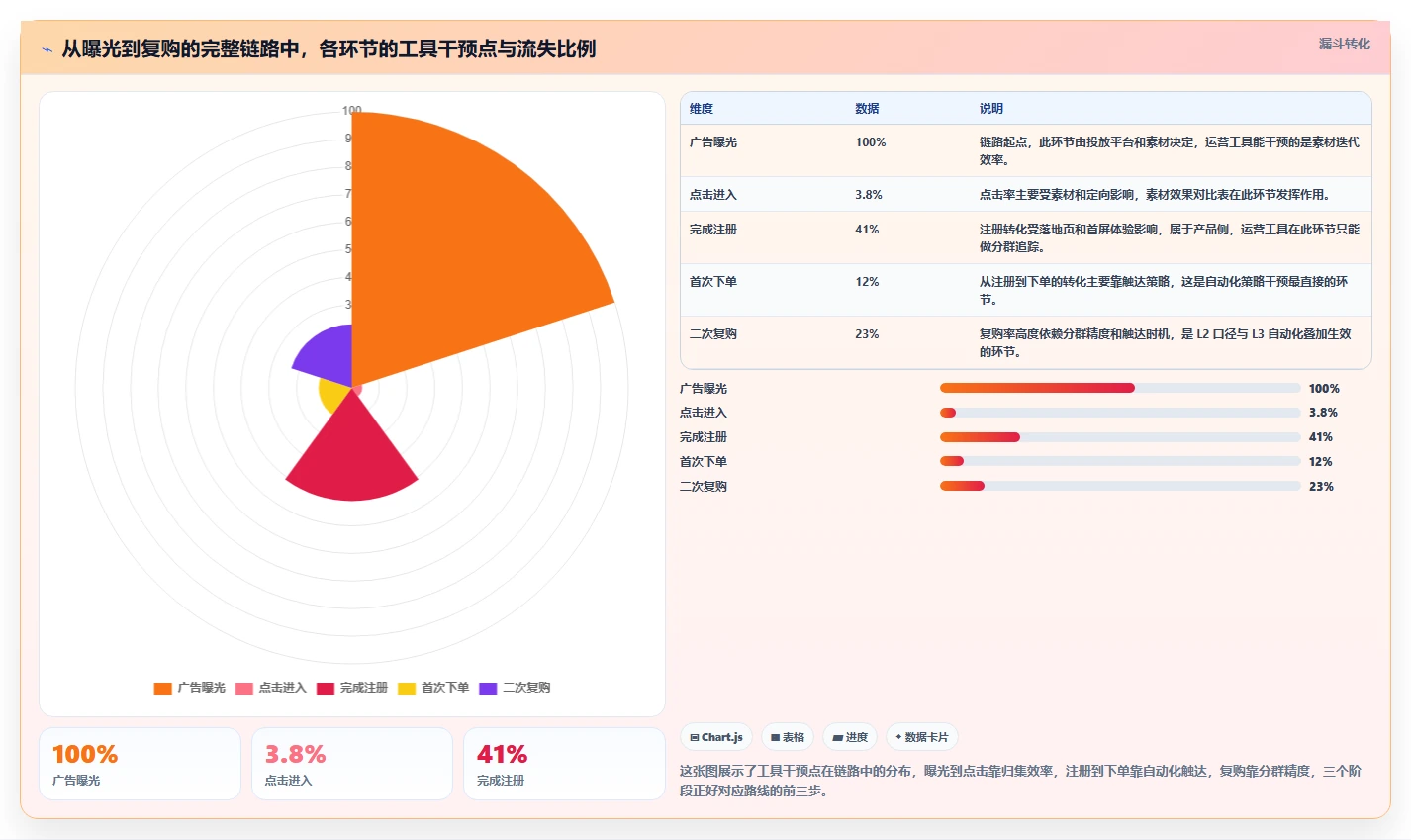
Task: Click the 完成注册 progress bar
Action: (1120, 437)
